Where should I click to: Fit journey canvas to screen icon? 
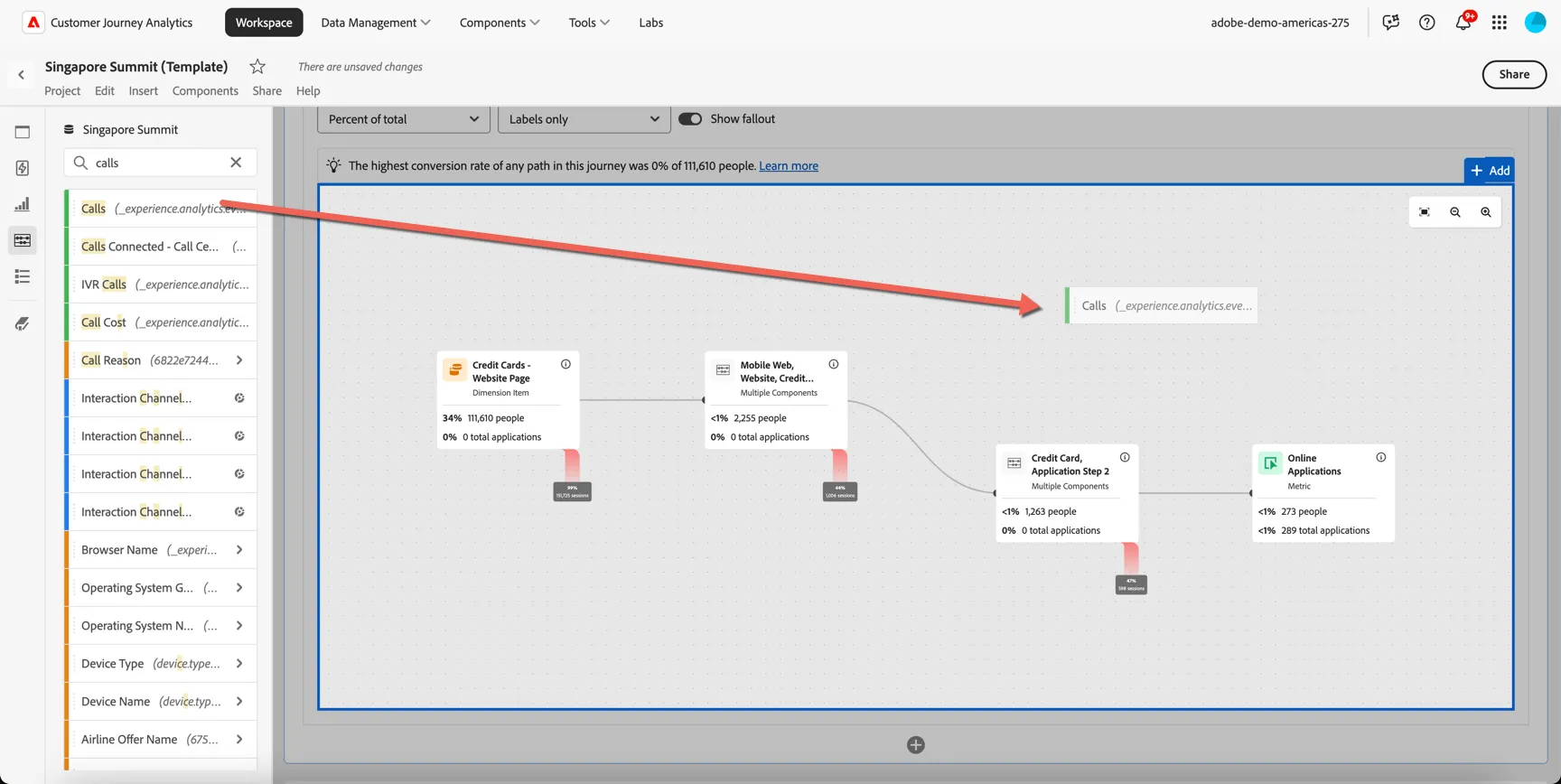pyautogui.click(x=1425, y=212)
